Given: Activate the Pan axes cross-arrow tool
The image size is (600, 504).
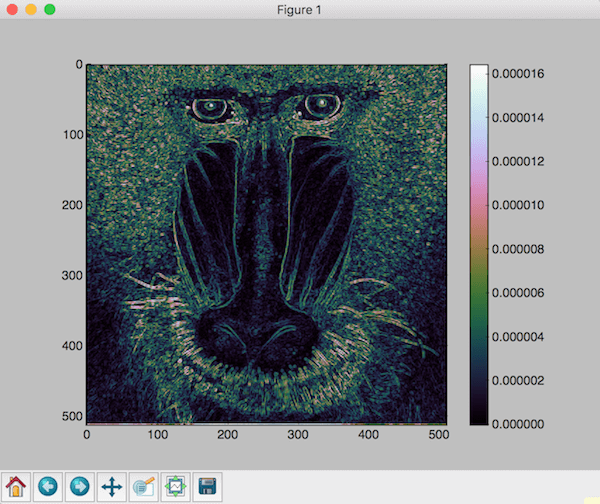Looking at the screenshot, I should [111, 487].
